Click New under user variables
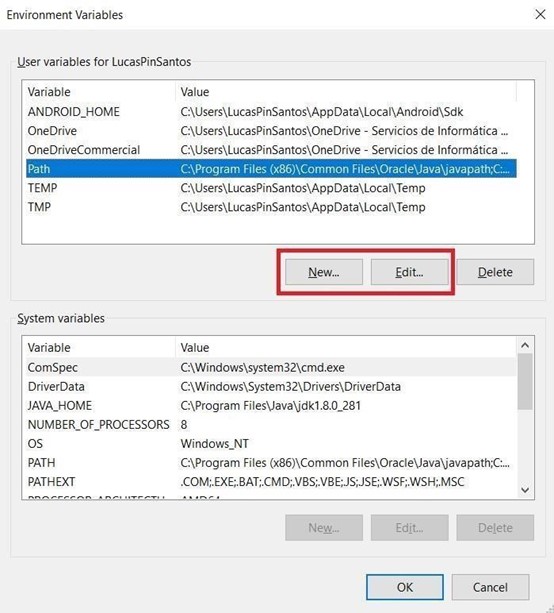 click(x=324, y=272)
